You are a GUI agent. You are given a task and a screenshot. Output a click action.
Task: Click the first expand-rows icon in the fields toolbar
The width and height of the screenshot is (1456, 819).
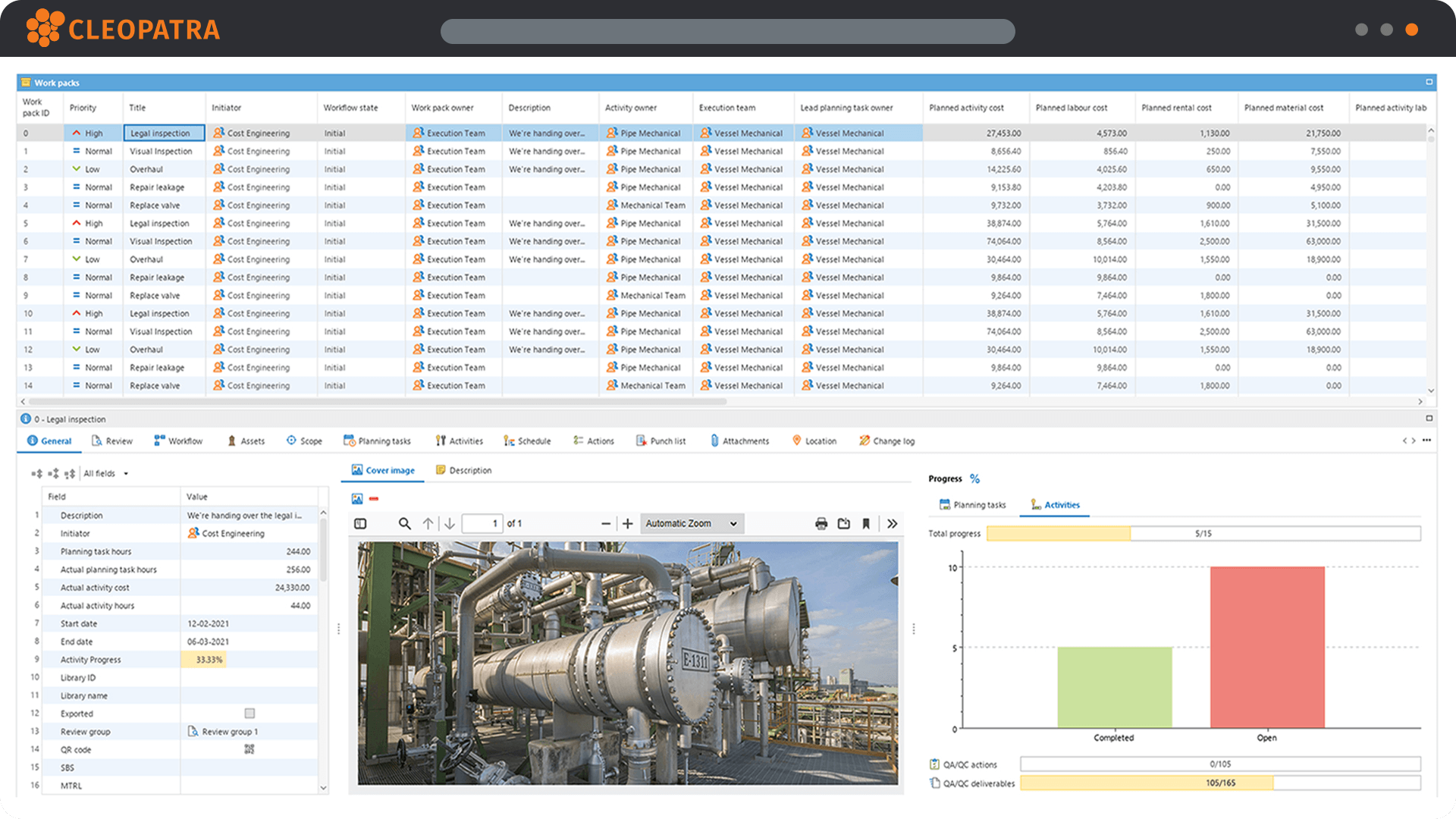(36, 473)
